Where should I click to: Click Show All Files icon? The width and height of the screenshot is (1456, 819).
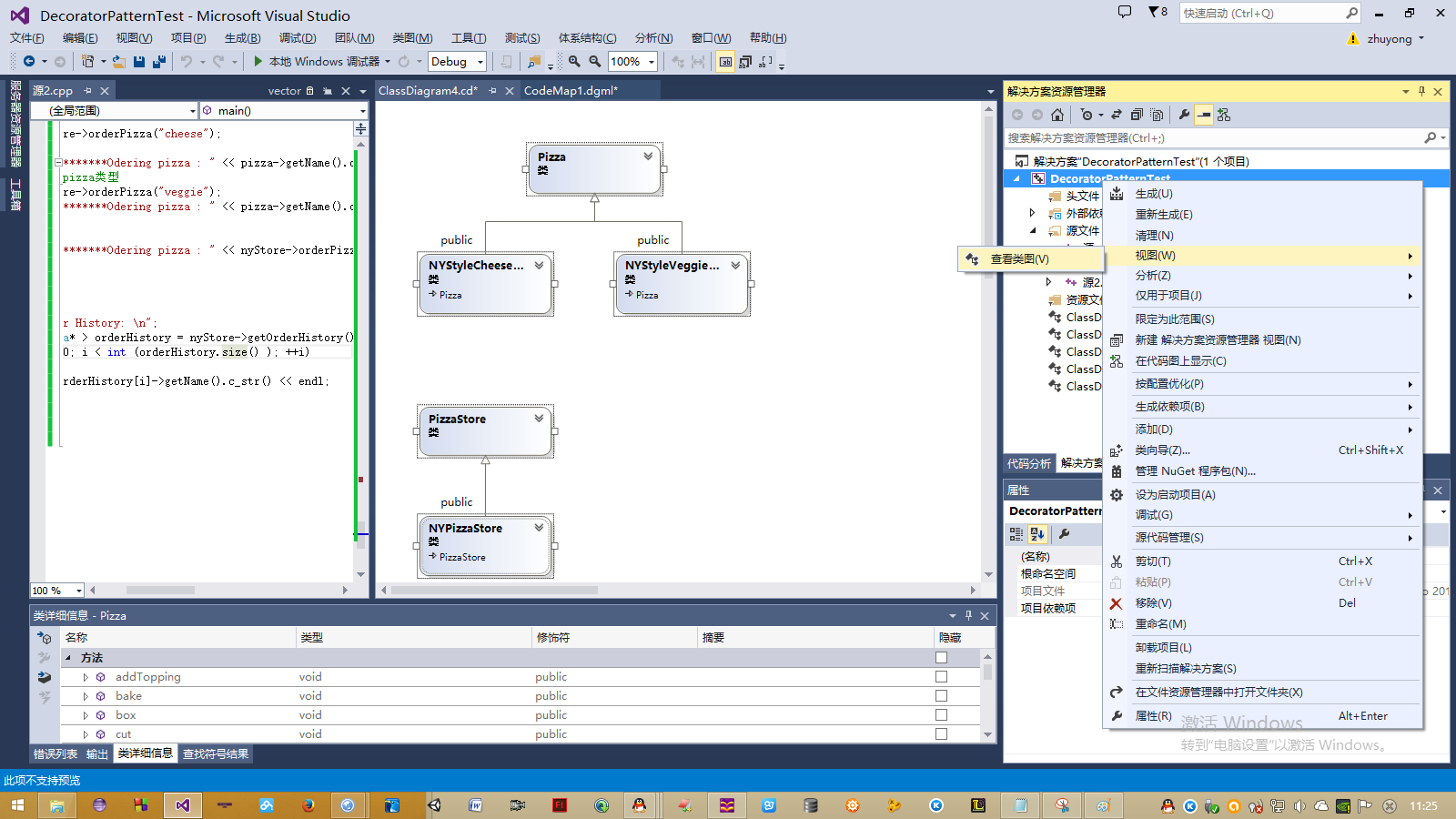tap(1157, 115)
